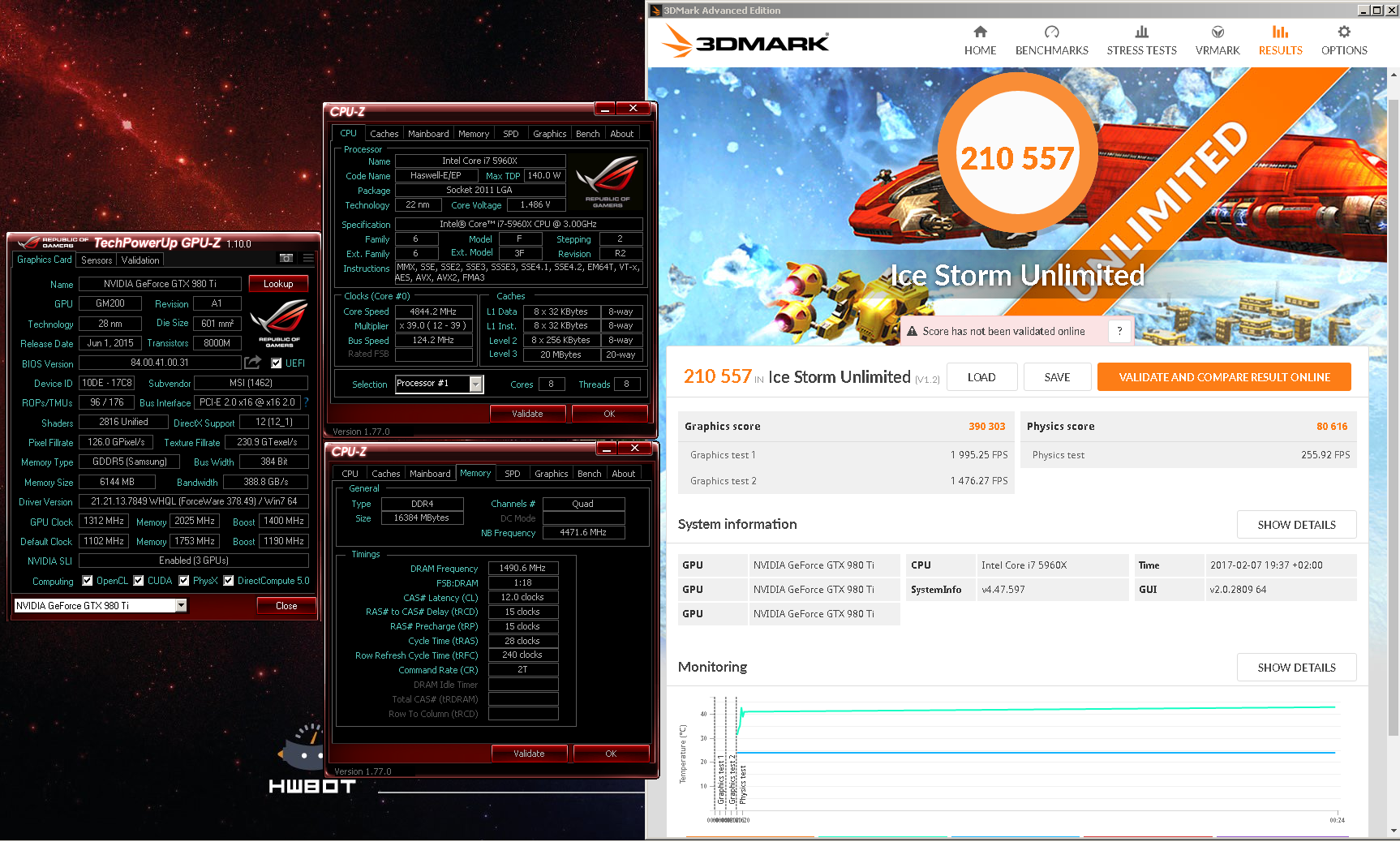Click Validate in the CPU-Z memory window
Viewport: 1400px width, 842px height.
click(x=529, y=754)
